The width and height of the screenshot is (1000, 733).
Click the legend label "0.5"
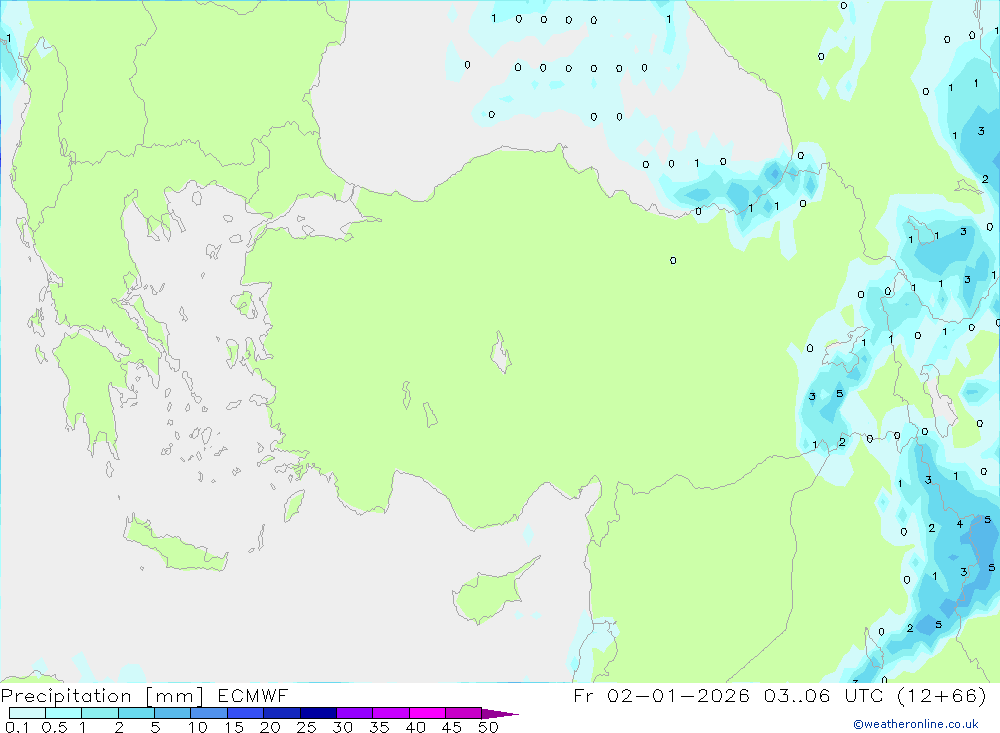tap(54, 727)
